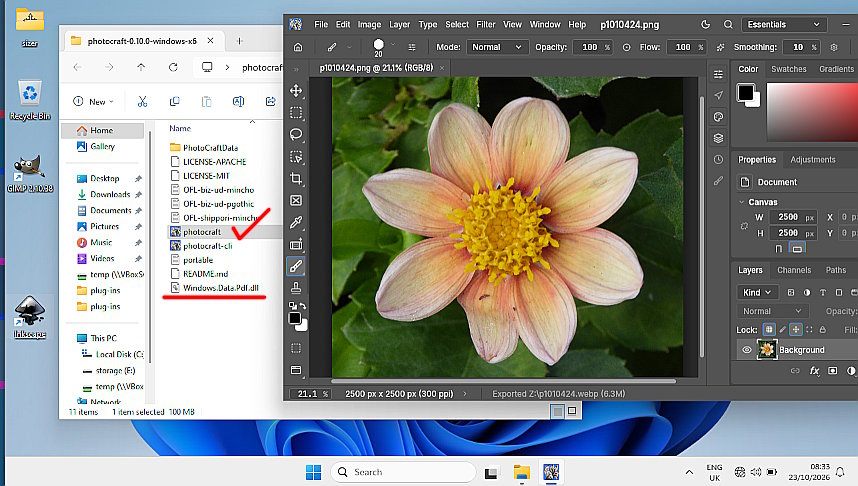Toggle Quick Mask mode icon

coord(296,348)
